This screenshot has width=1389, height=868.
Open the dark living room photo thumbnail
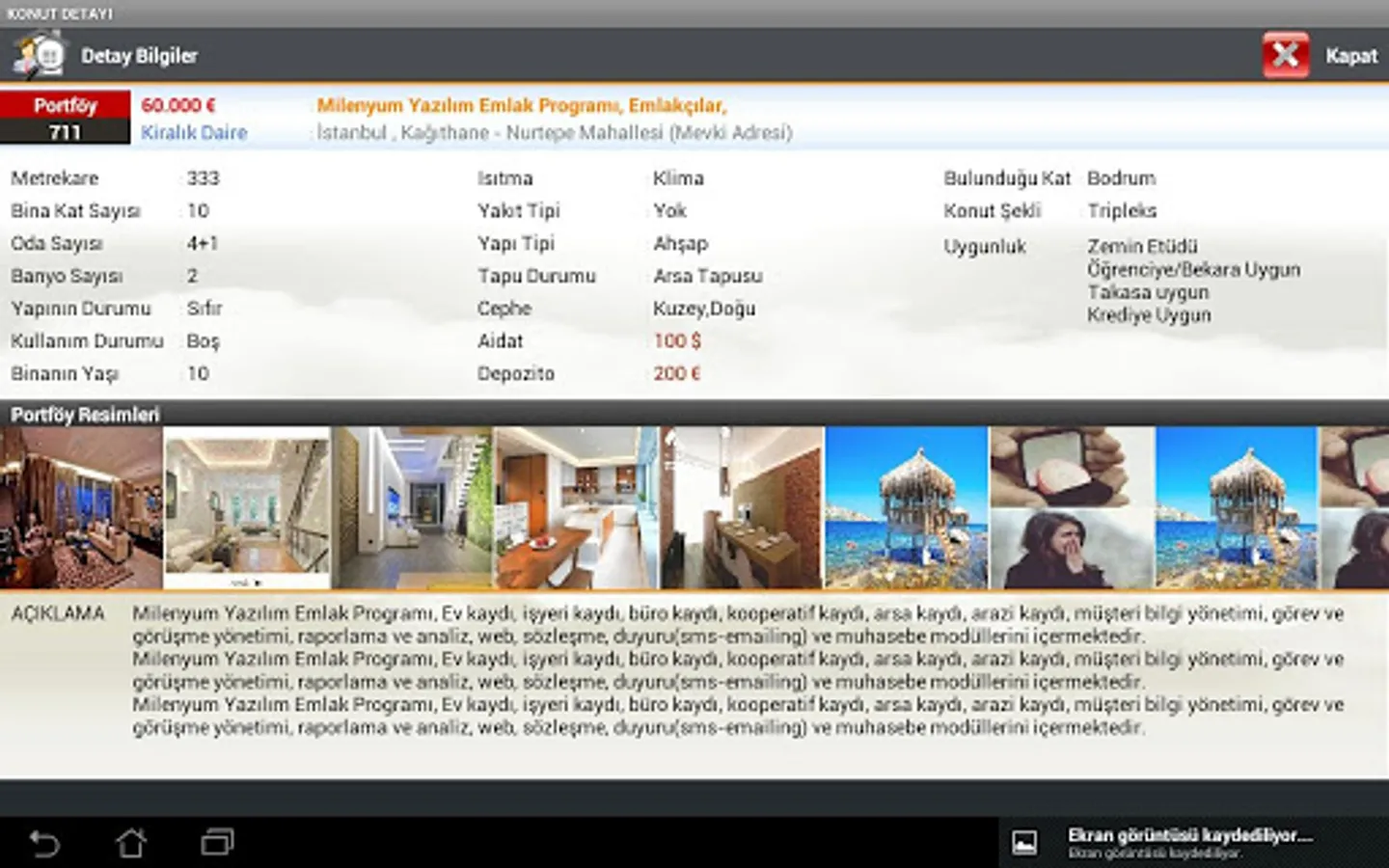click(81, 508)
